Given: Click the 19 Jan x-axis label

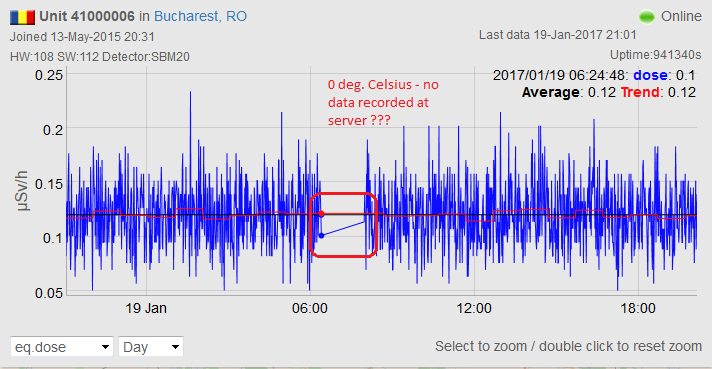Looking at the screenshot, I should [146, 309].
